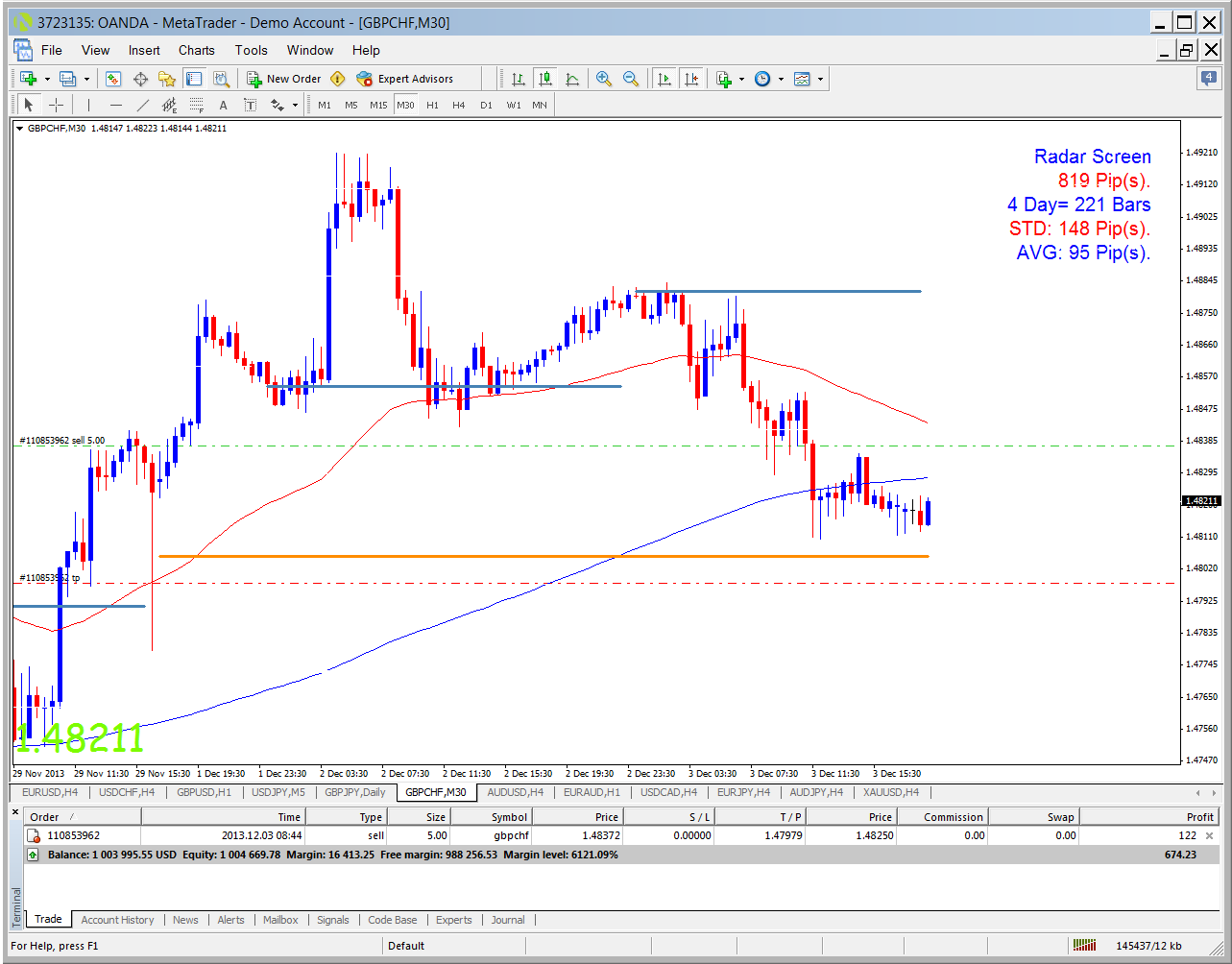Open a New Chart using the toolbar icon
The height and width of the screenshot is (964, 1232).
pyautogui.click(x=28, y=79)
